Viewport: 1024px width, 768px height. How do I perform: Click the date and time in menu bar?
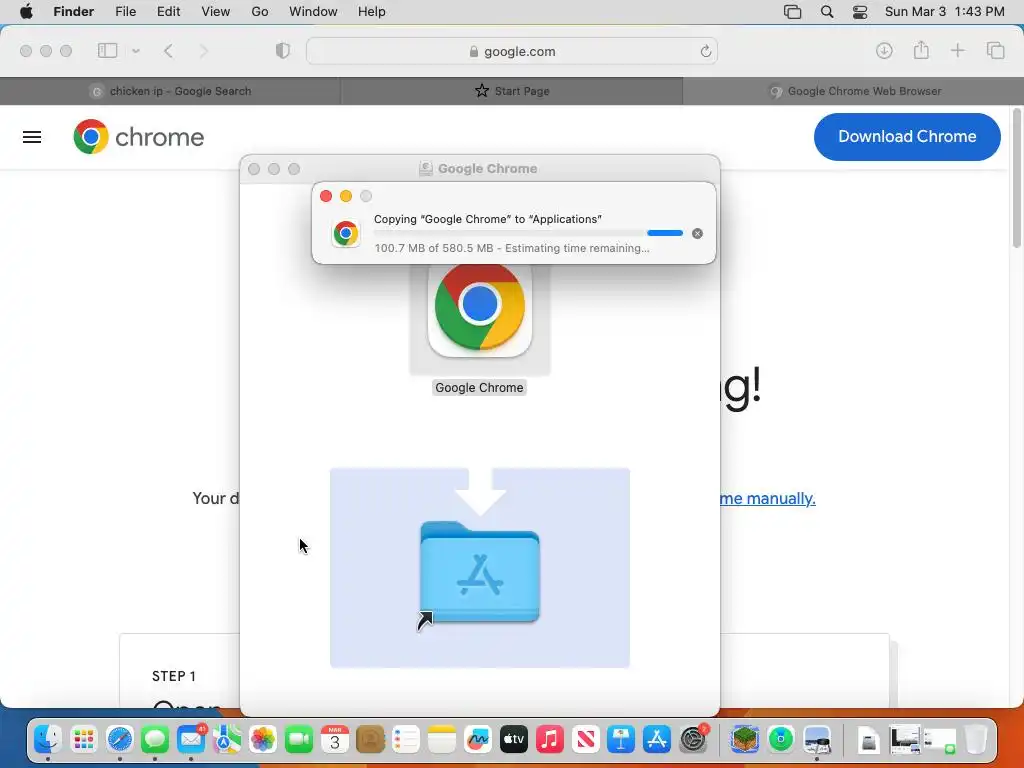pyautogui.click(x=944, y=12)
